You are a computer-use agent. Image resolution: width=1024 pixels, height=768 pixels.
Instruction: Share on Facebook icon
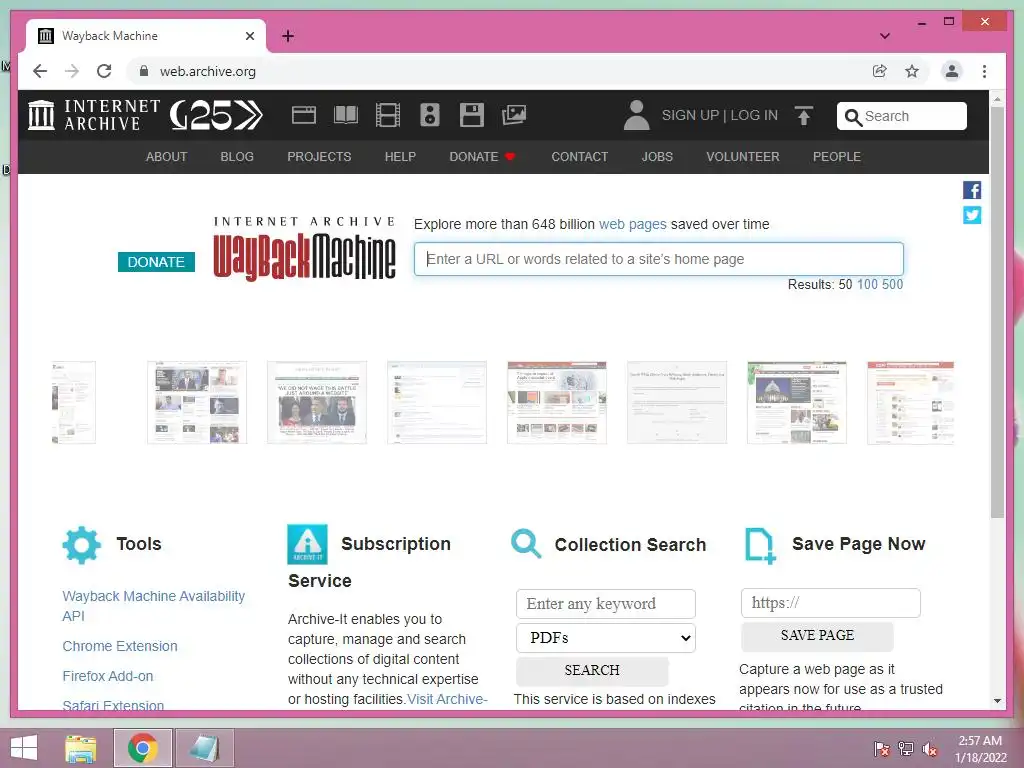972,190
